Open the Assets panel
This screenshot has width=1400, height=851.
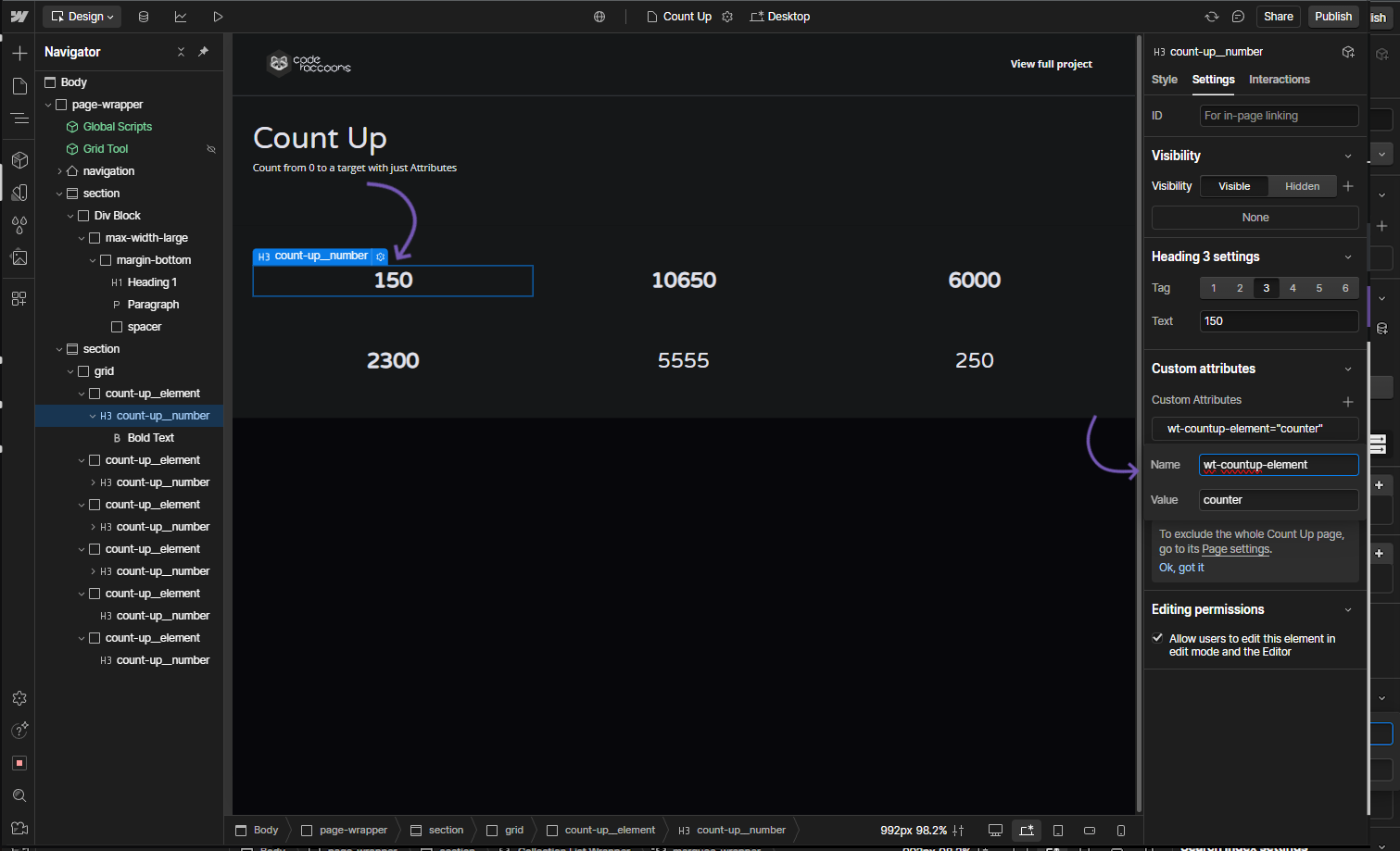coord(19,257)
